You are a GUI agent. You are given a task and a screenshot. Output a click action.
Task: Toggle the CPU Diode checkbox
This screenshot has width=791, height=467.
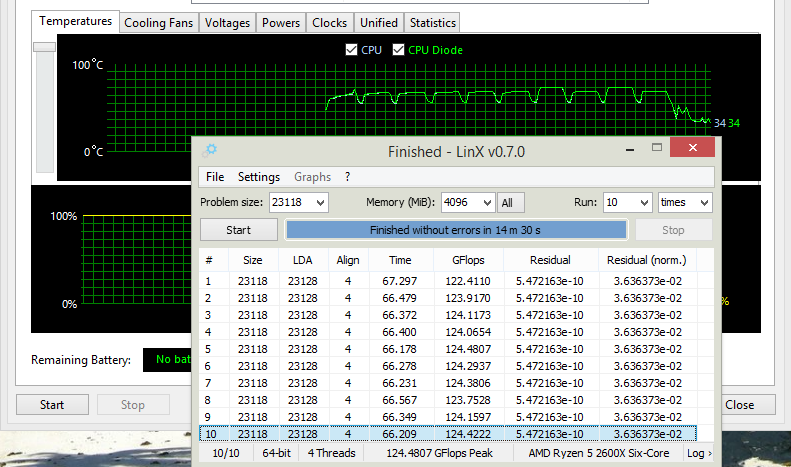click(x=398, y=50)
